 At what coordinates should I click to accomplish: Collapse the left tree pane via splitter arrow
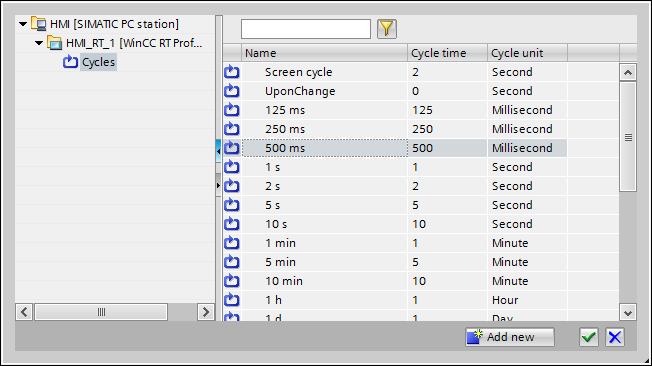point(218,152)
